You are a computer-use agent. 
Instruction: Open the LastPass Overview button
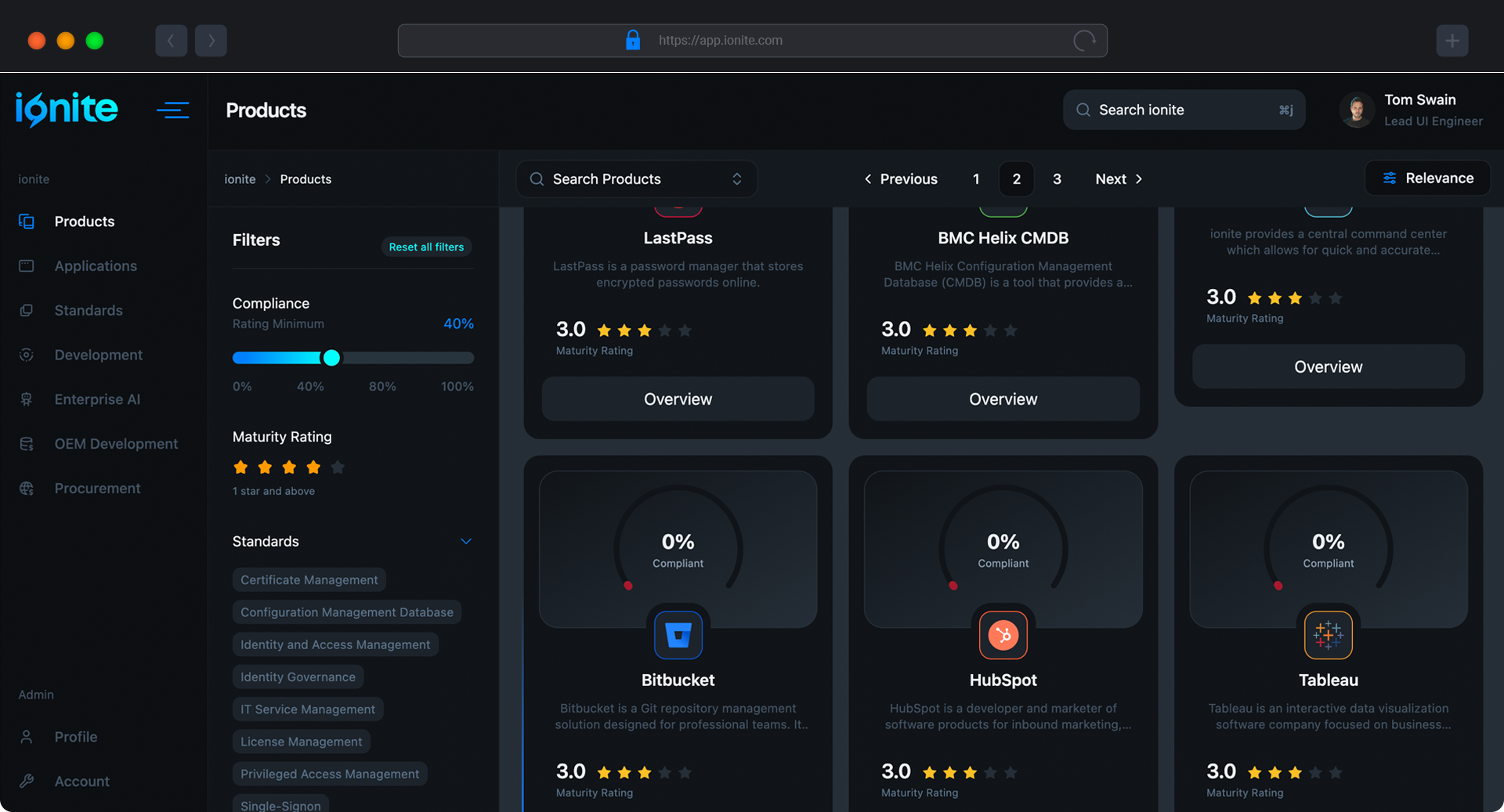(x=678, y=399)
